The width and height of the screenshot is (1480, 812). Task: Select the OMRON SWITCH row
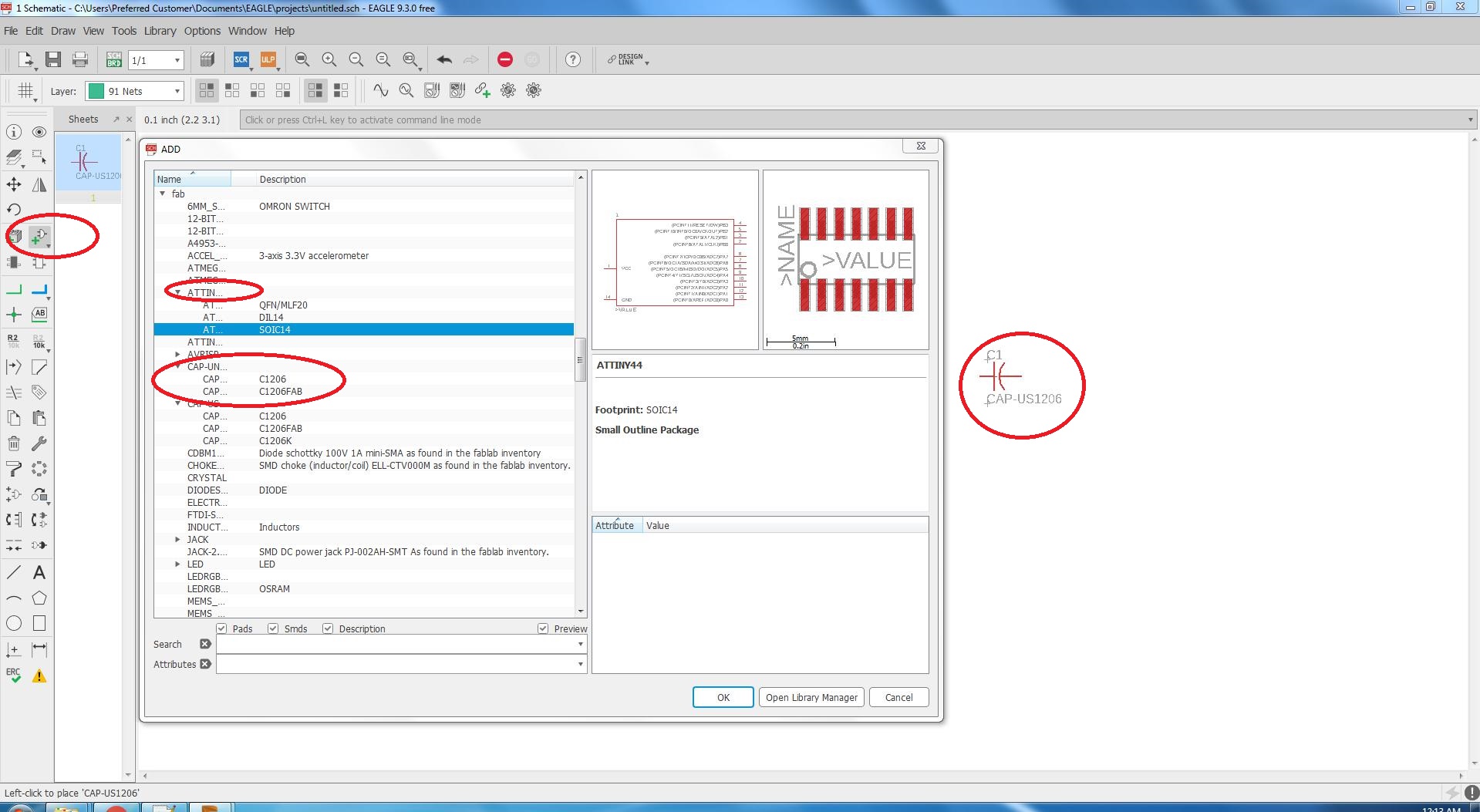364,206
